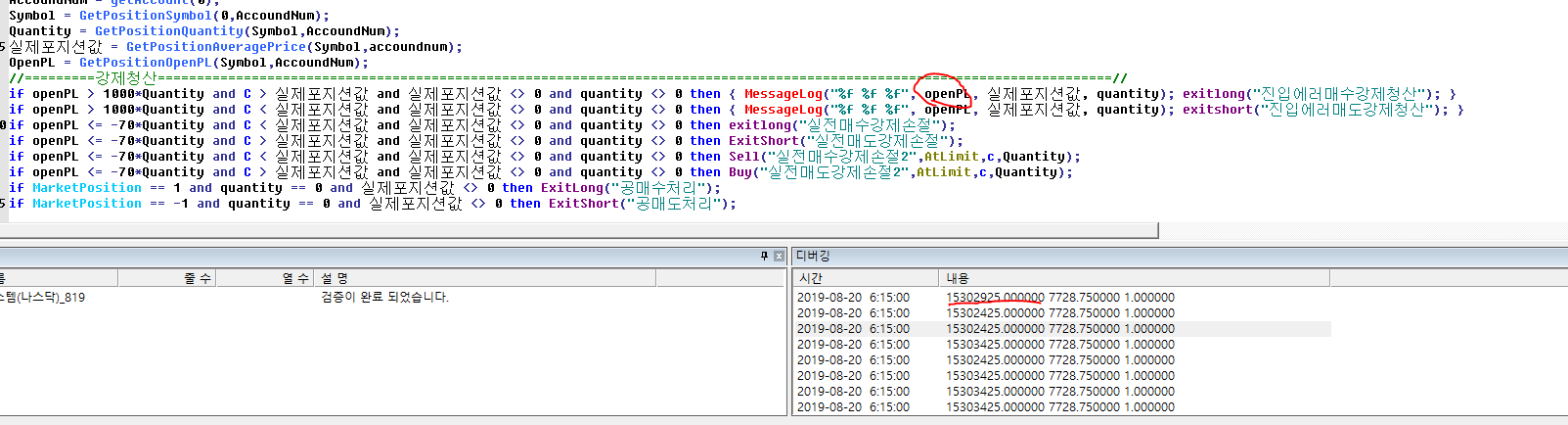This screenshot has height=425, width=1568.
Task: Close the verification output panel
Action: point(779,257)
